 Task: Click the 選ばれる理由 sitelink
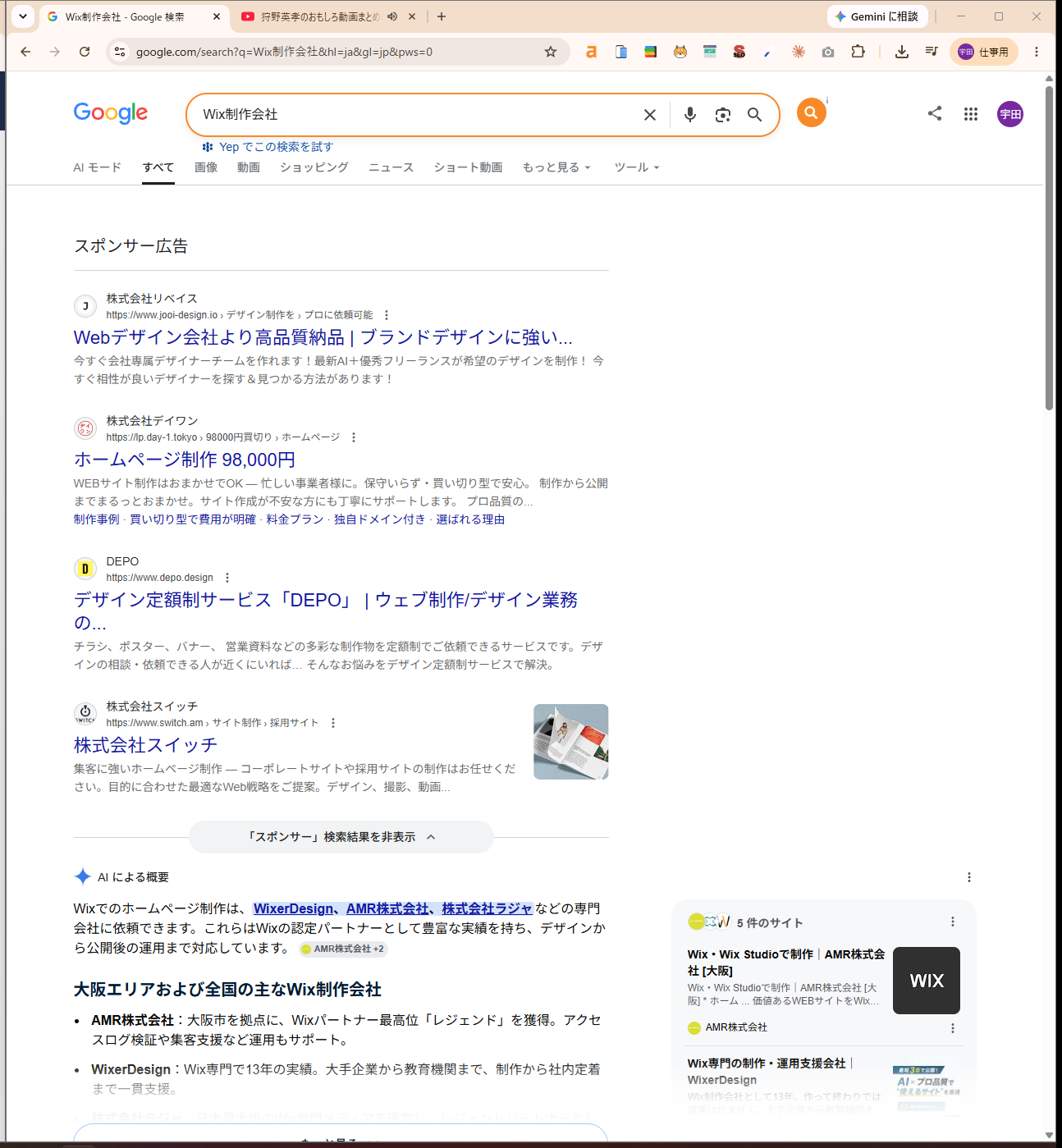click(470, 519)
